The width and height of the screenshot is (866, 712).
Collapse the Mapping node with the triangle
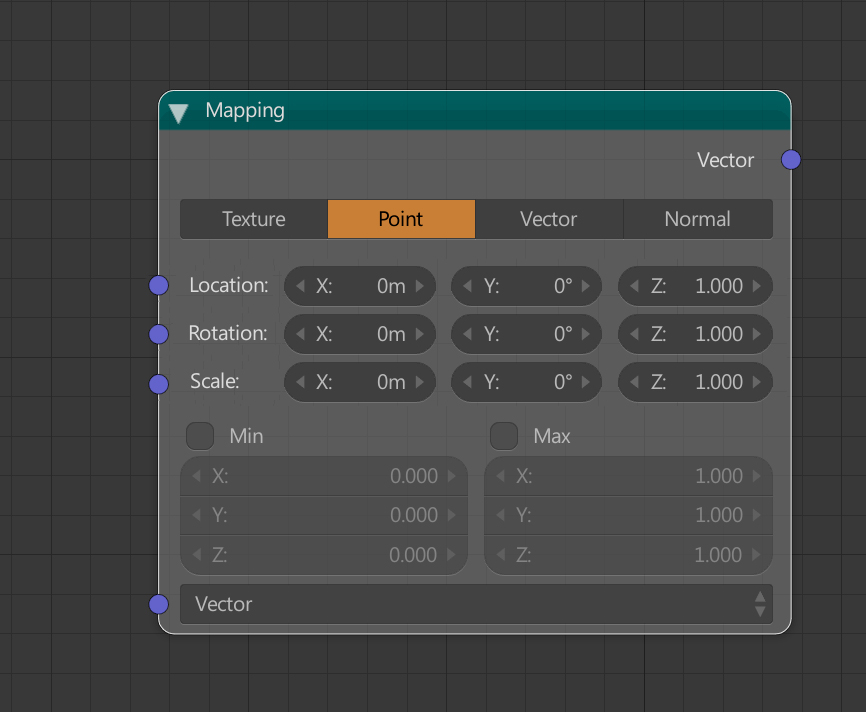coord(178,113)
